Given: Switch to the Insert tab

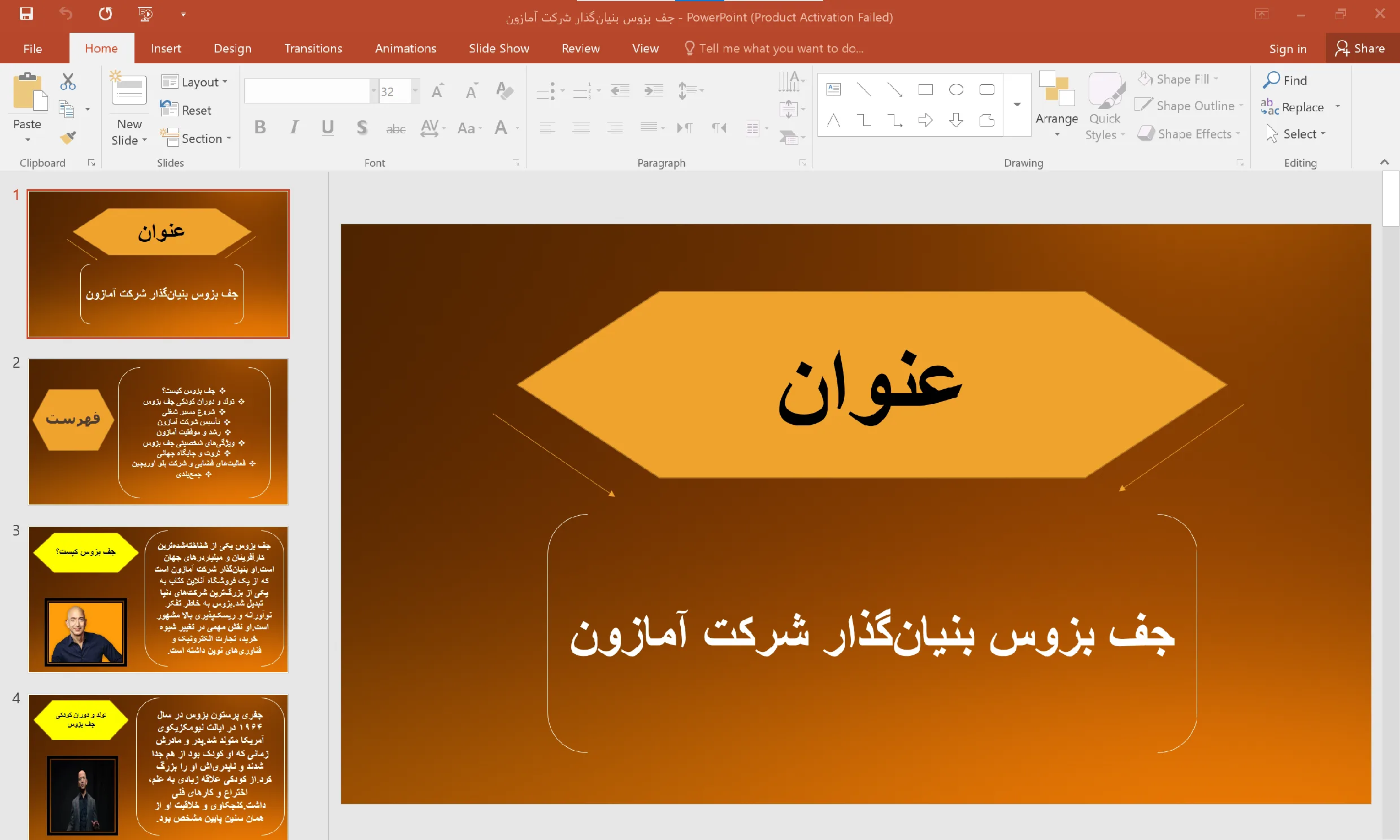Looking at the screenshot, I should coord(166,49).
